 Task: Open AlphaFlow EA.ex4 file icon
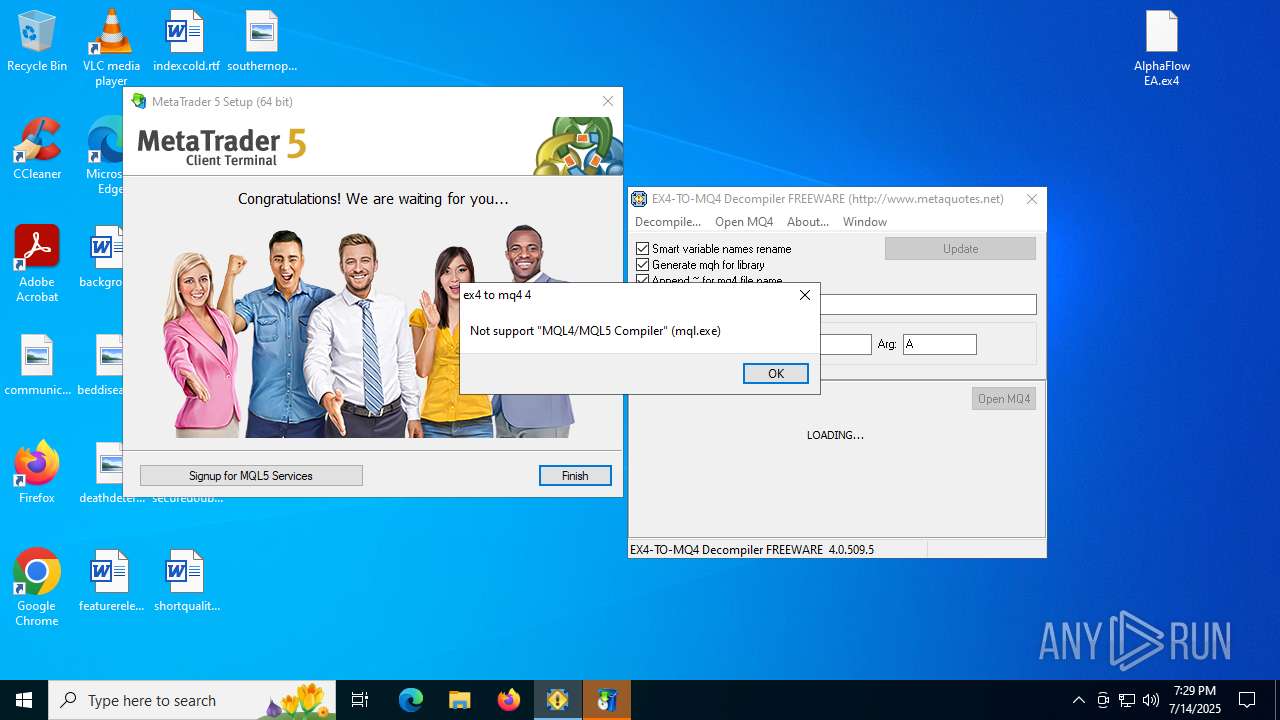pyautogui.click(x=1162, y=48)
